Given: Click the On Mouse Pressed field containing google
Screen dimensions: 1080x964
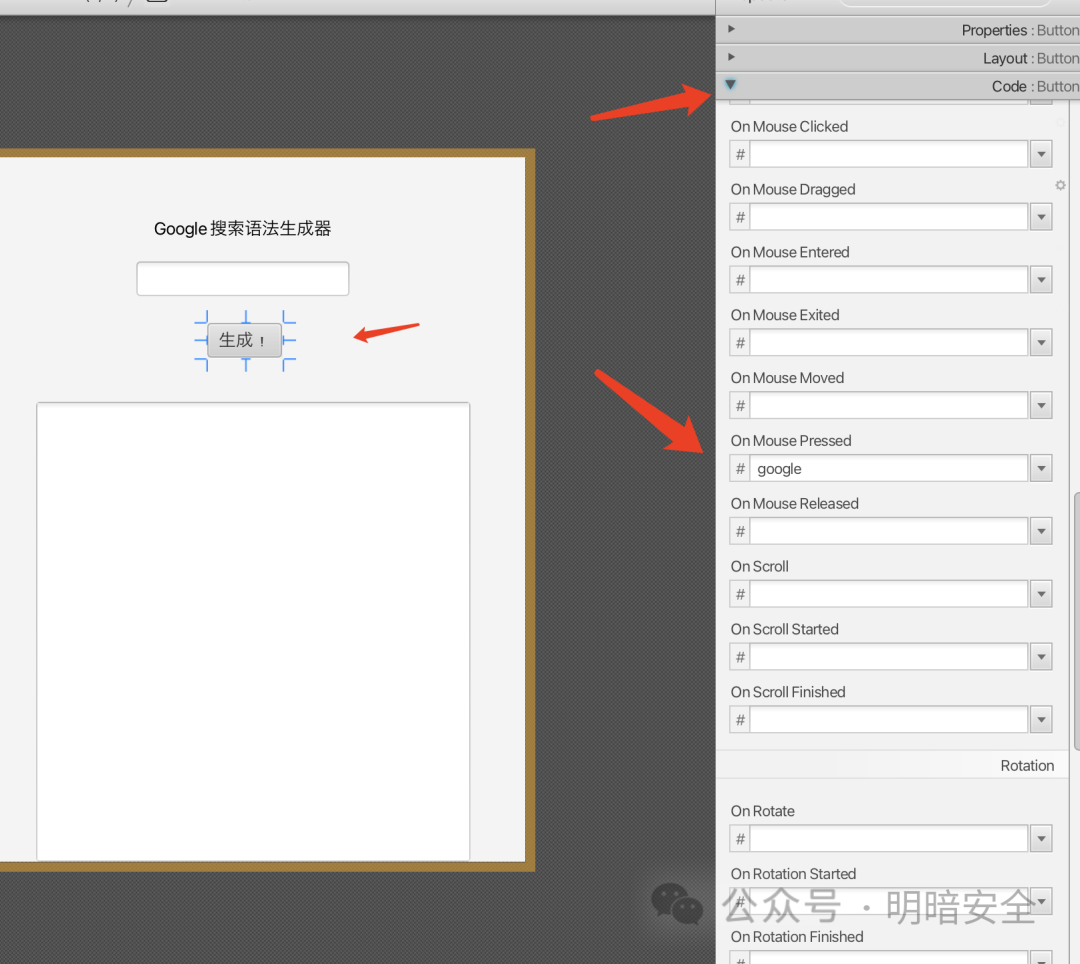Looking at the screenshot, I should pyautogui.click(x=889, y=468).
